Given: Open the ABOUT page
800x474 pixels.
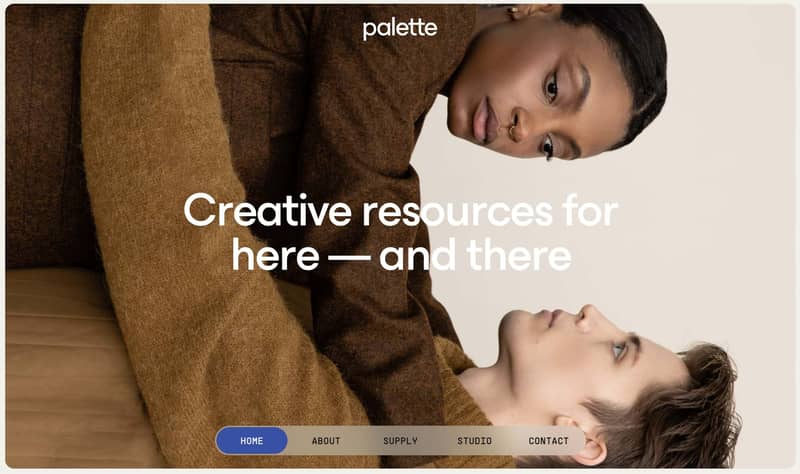Looking at the screenshot, I should point(326,441).
